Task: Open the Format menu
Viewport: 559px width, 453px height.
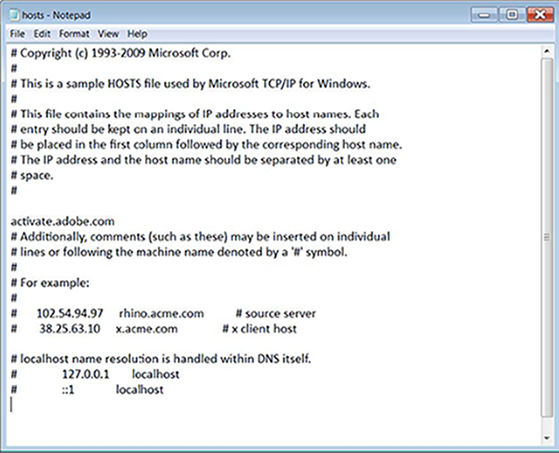Action: (74, 34)
